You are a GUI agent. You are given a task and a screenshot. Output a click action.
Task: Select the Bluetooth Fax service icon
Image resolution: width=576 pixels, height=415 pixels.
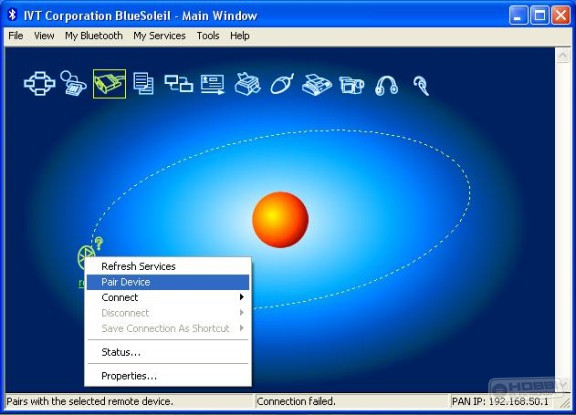(x=317, y=84)
